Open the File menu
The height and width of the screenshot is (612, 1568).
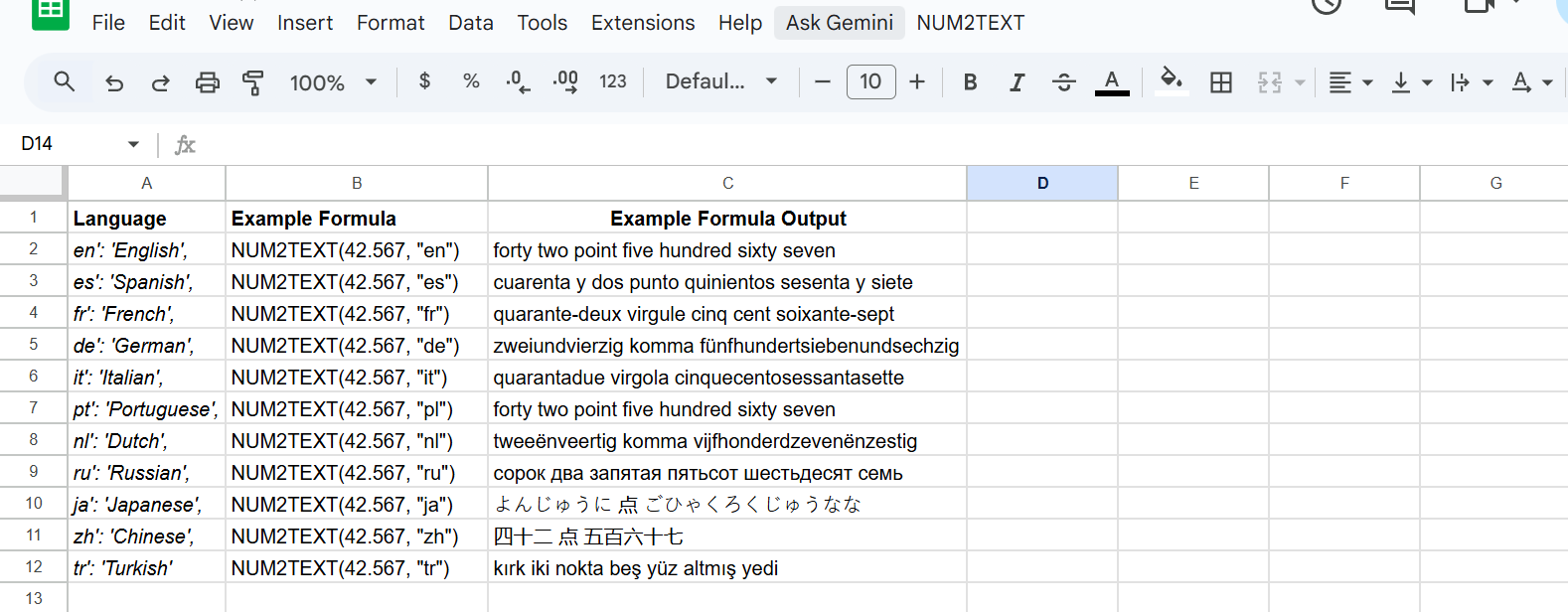(108, 22)
